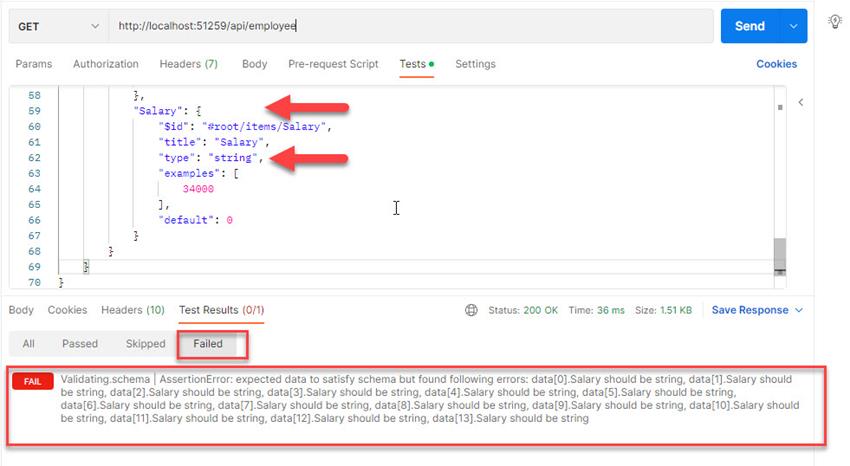
Task: Filter test results by Passed
Action: (x=80, y=344)
